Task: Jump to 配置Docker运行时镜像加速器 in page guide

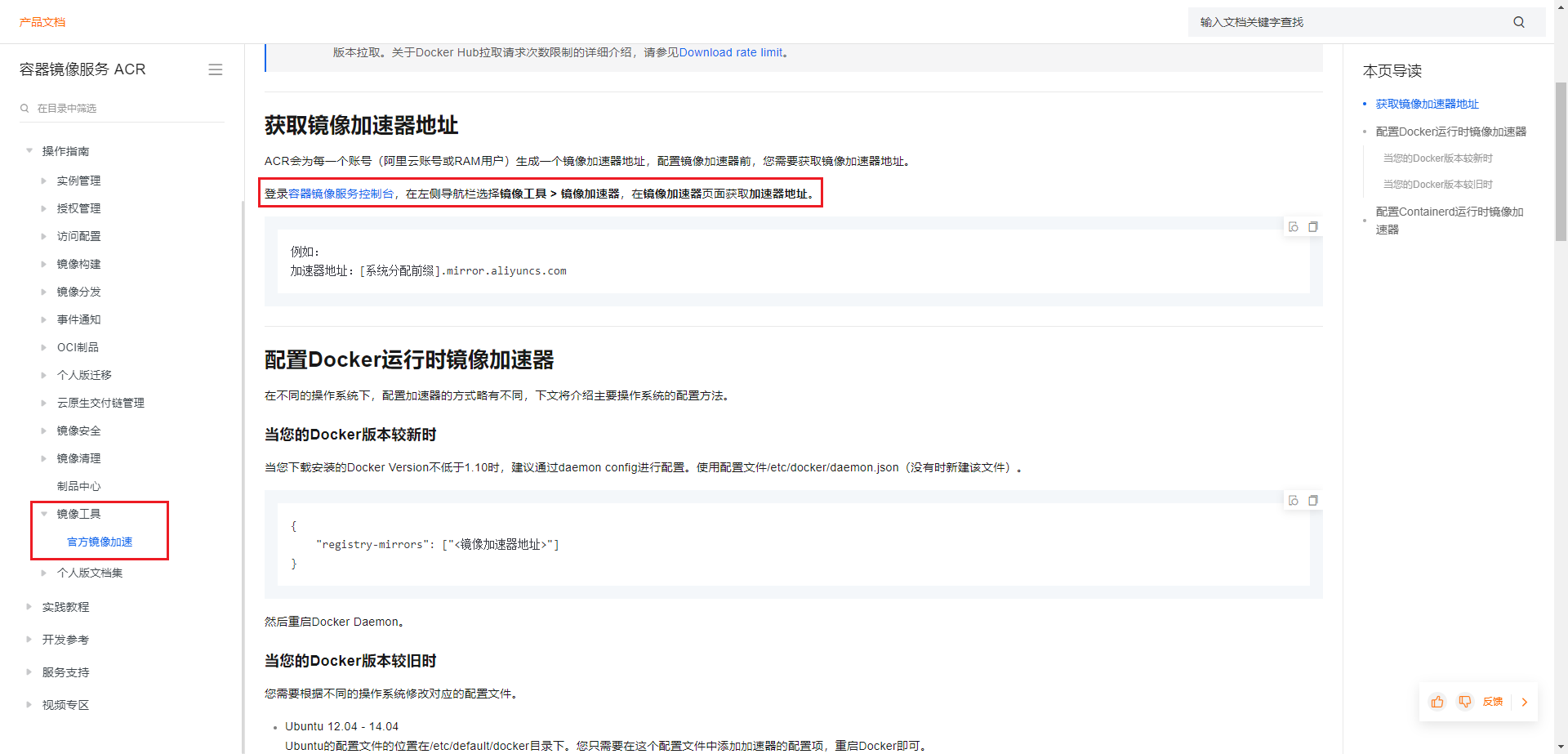Action: tap(1450, 132)
